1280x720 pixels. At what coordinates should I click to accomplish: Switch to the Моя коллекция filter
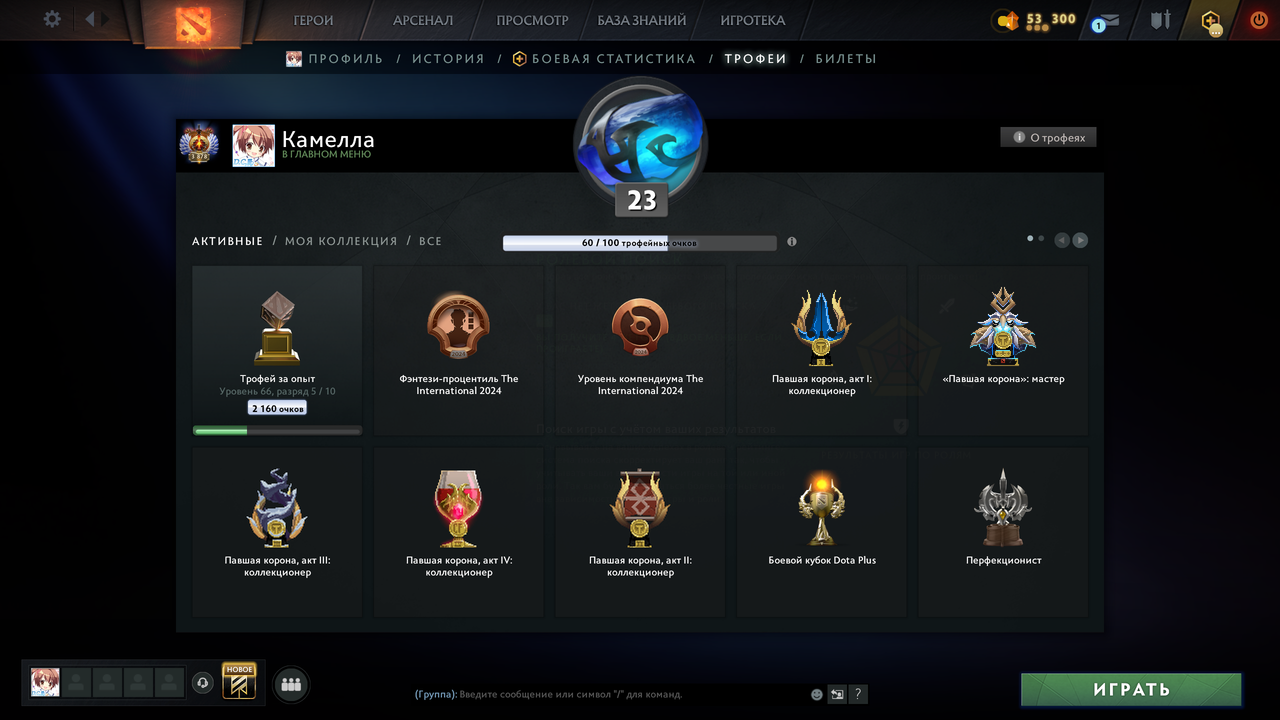pyautogui.click(x=341, y=241)
